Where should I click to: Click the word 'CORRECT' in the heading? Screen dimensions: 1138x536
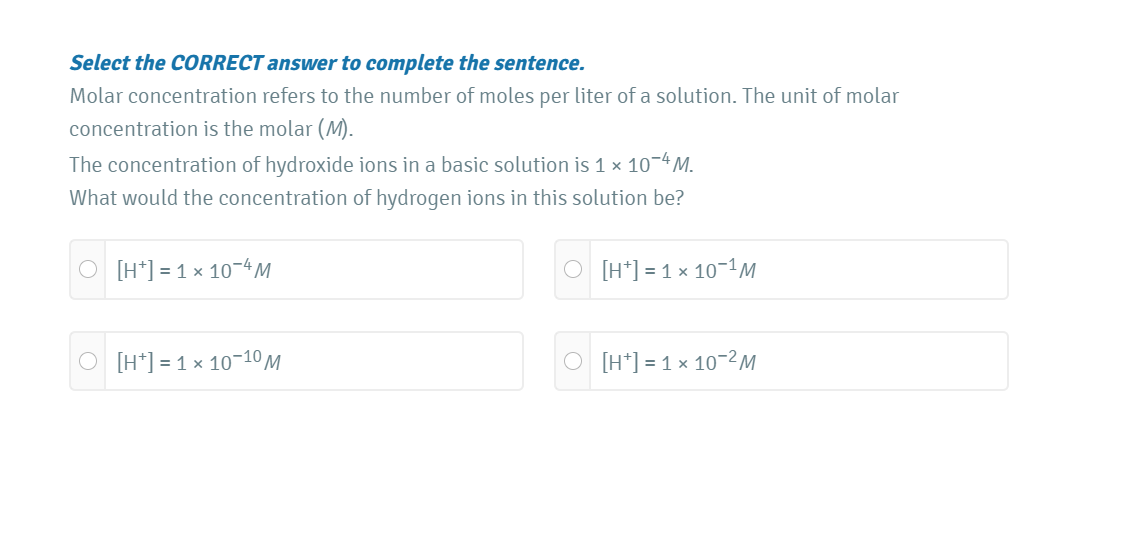coord(216,63)
